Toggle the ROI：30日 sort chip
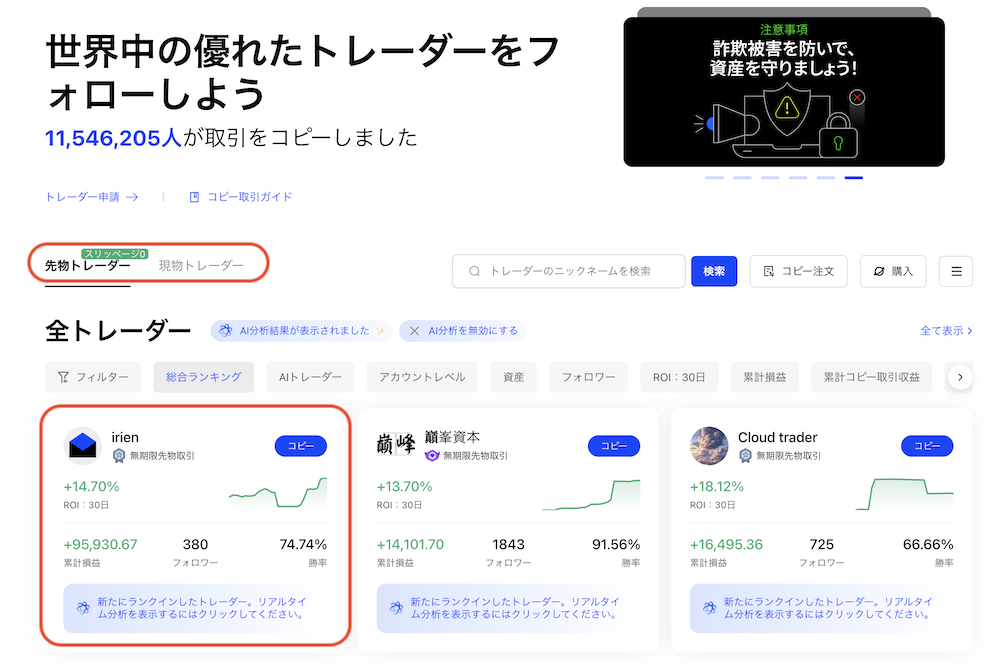This screenshot has height=664, width=1000. pyautogui.click(x=679, y=377)
